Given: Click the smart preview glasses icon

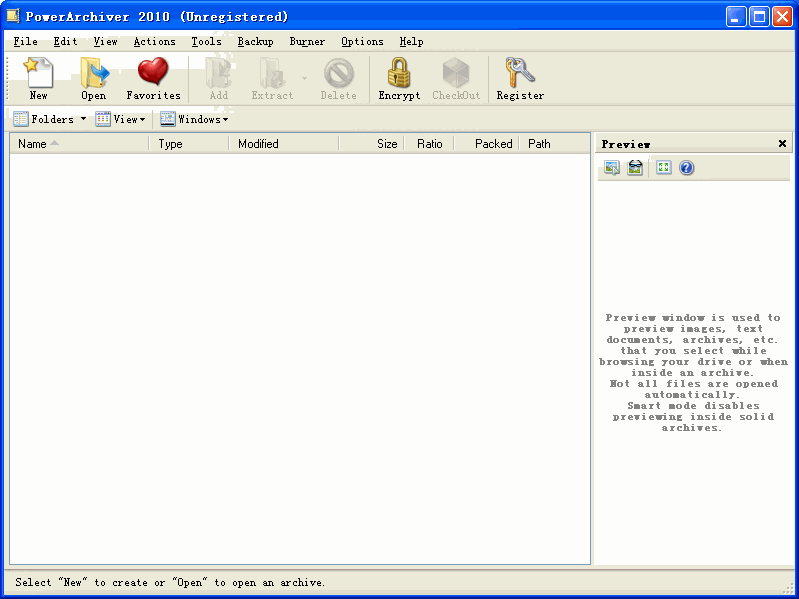Looking at the screenshot, I should pos(635,168).
